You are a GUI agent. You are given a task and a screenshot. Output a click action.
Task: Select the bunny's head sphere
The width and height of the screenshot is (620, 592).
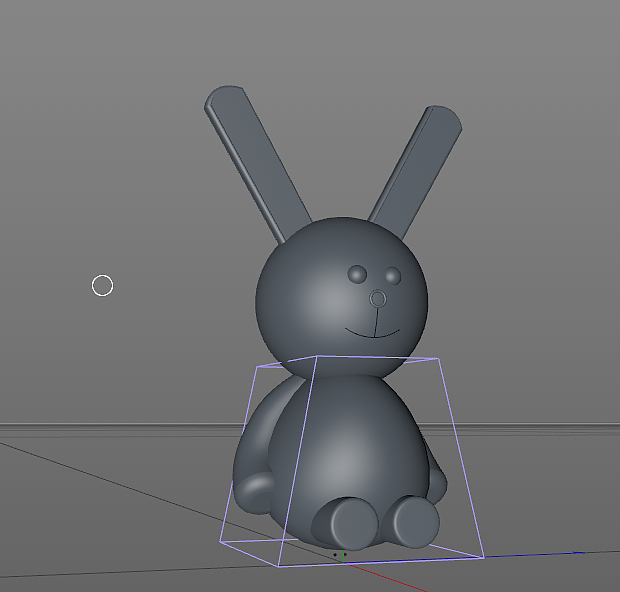(342, 297)
